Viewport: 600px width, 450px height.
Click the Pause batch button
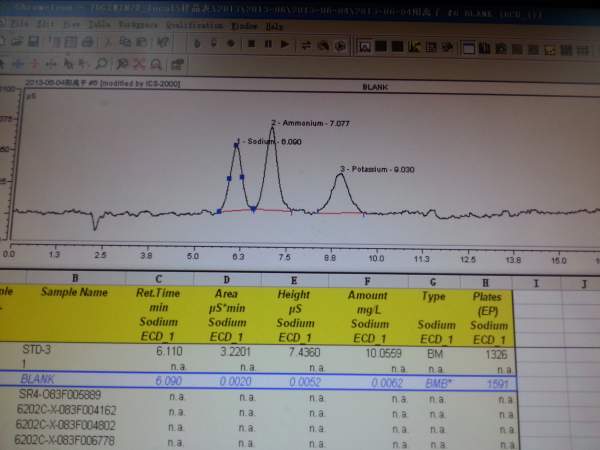click(x=268, y=44)
